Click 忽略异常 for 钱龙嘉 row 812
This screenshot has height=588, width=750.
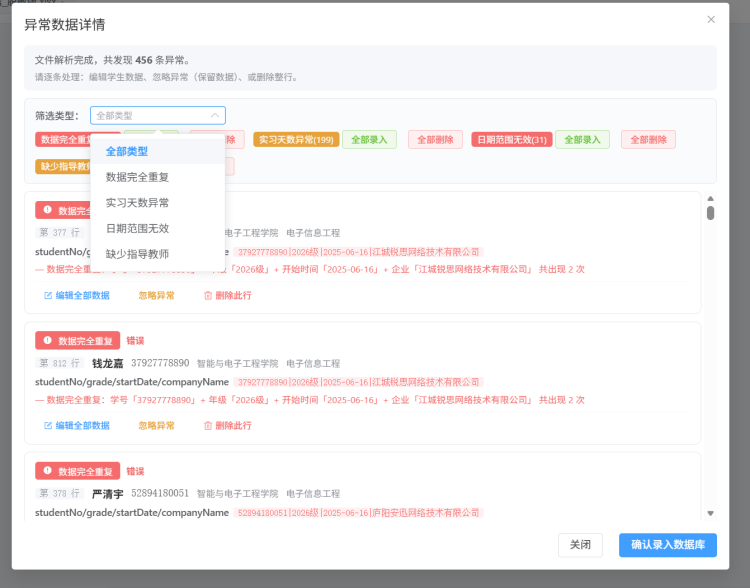click(156, 425)
